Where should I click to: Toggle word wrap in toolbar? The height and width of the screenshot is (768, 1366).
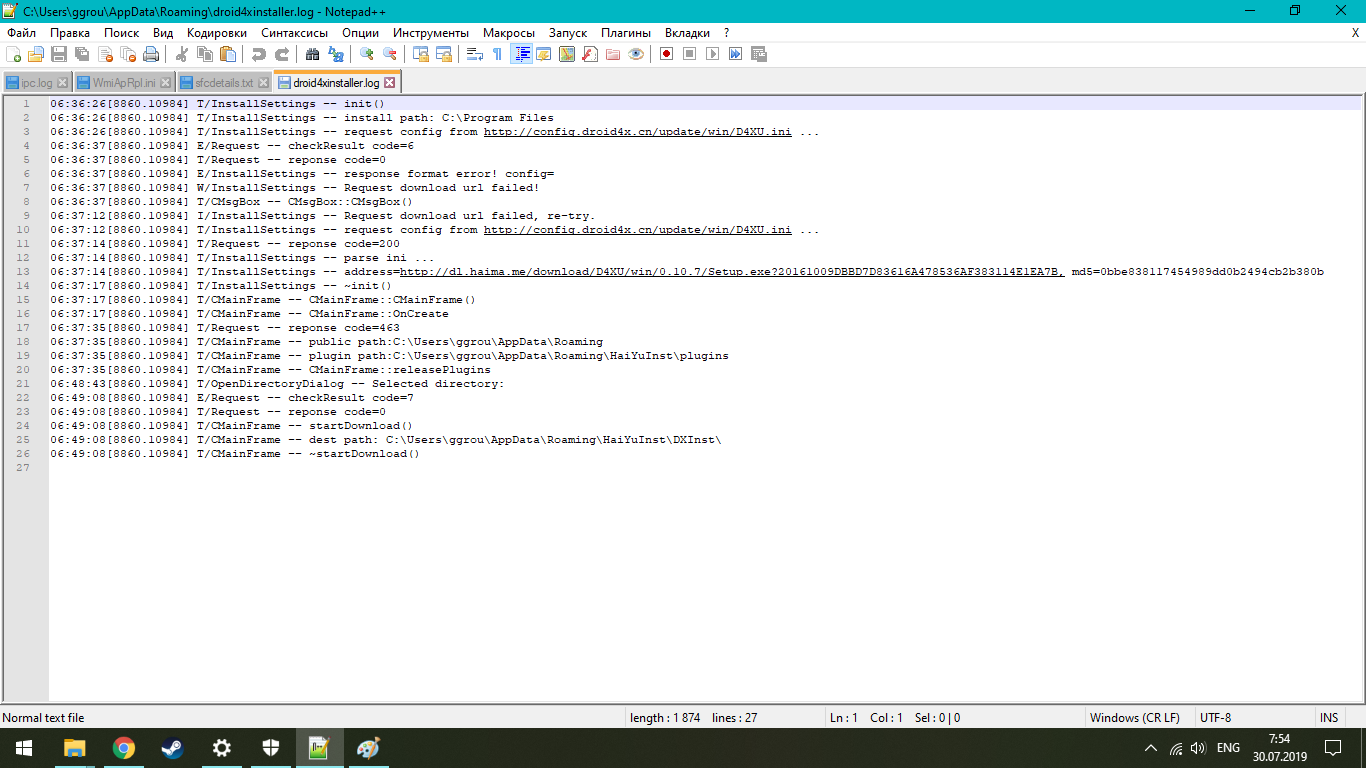tap(474, 54)
